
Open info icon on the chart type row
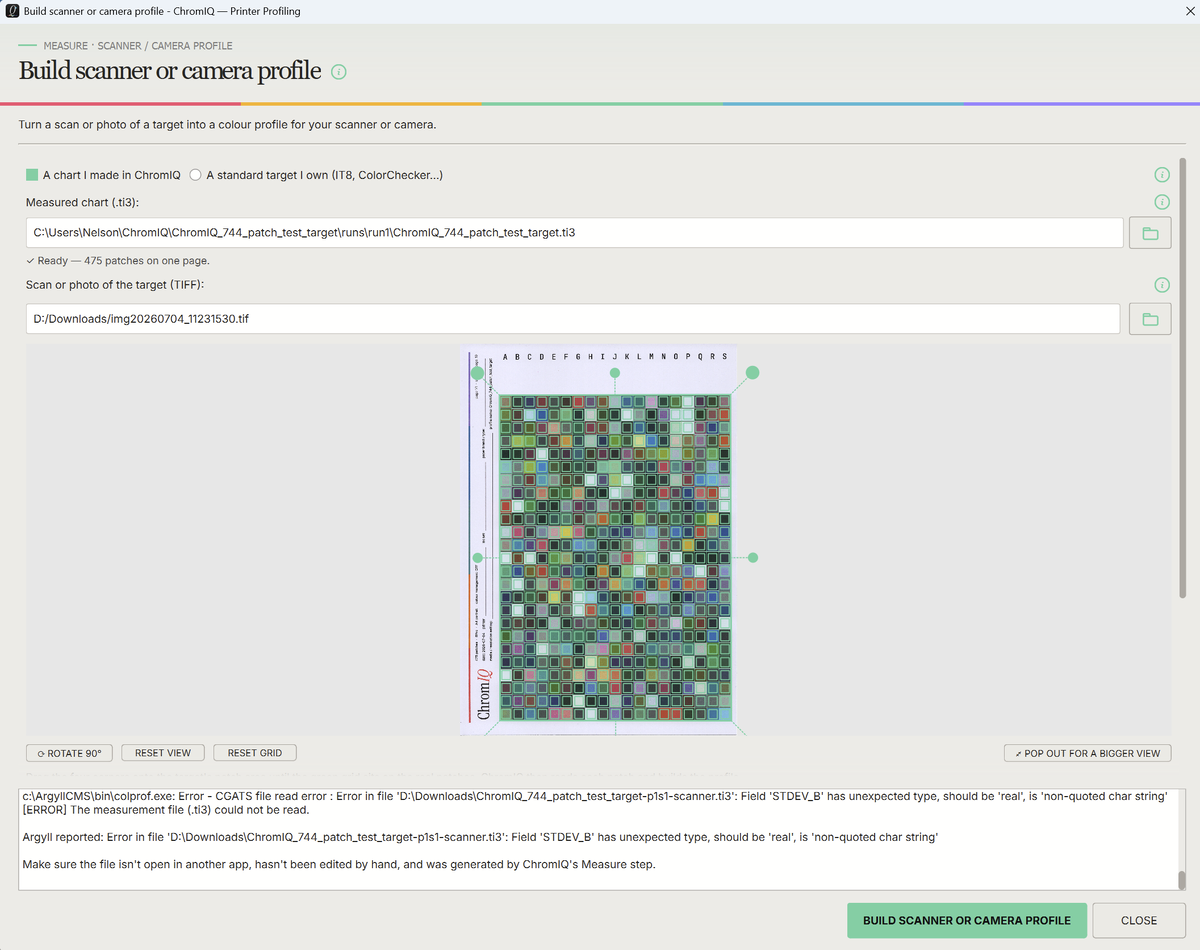(x=1162, y=175)
